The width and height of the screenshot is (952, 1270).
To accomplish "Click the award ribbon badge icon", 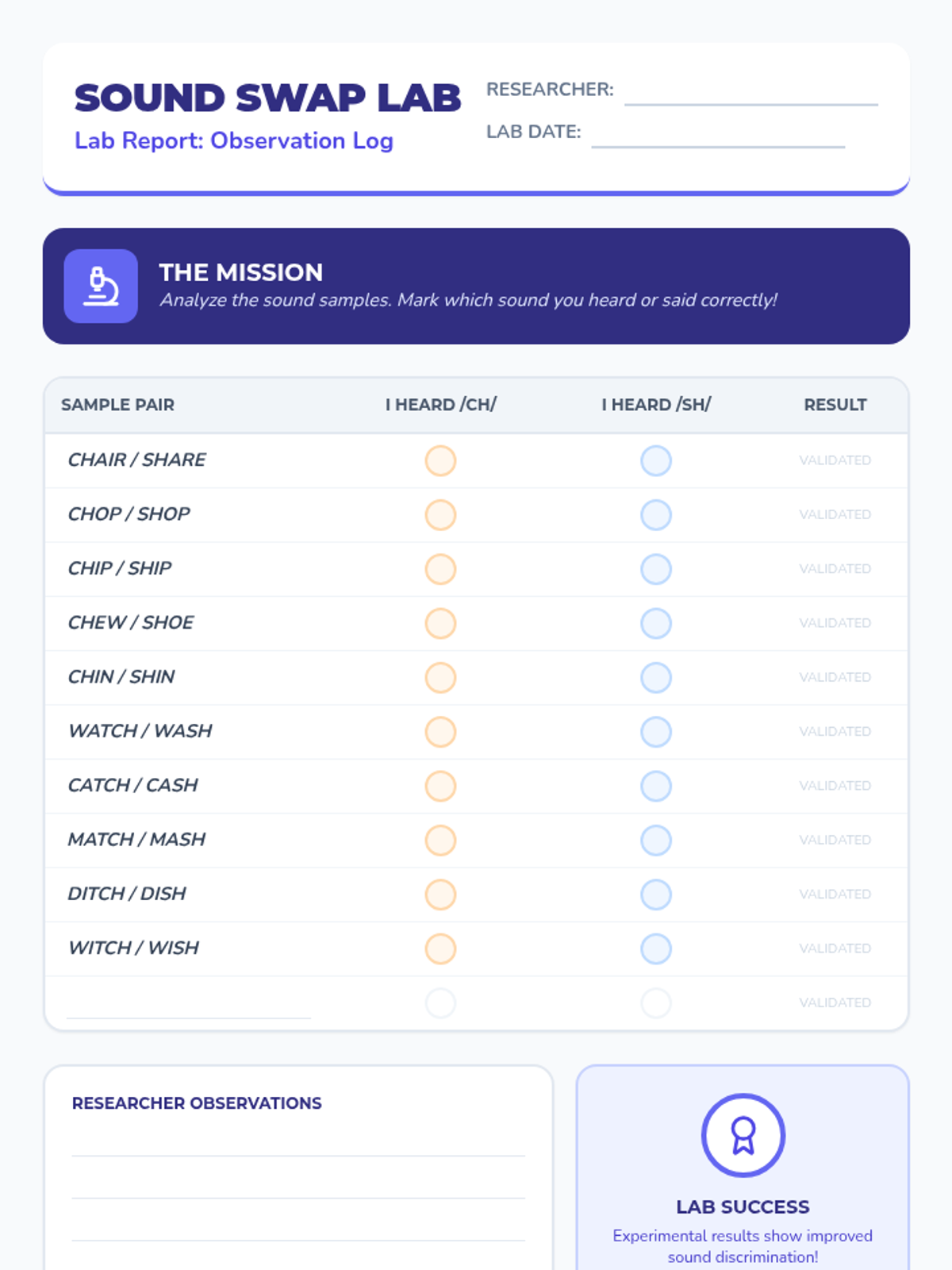I will click(743, 1135).
